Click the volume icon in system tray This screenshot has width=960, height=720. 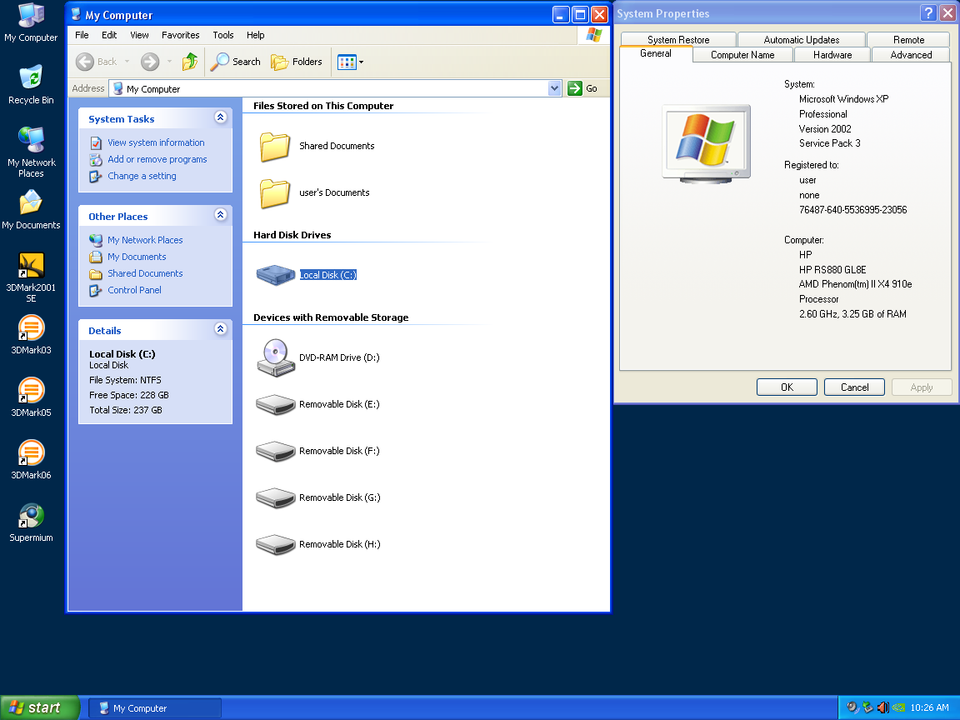[x=883, y=707]
